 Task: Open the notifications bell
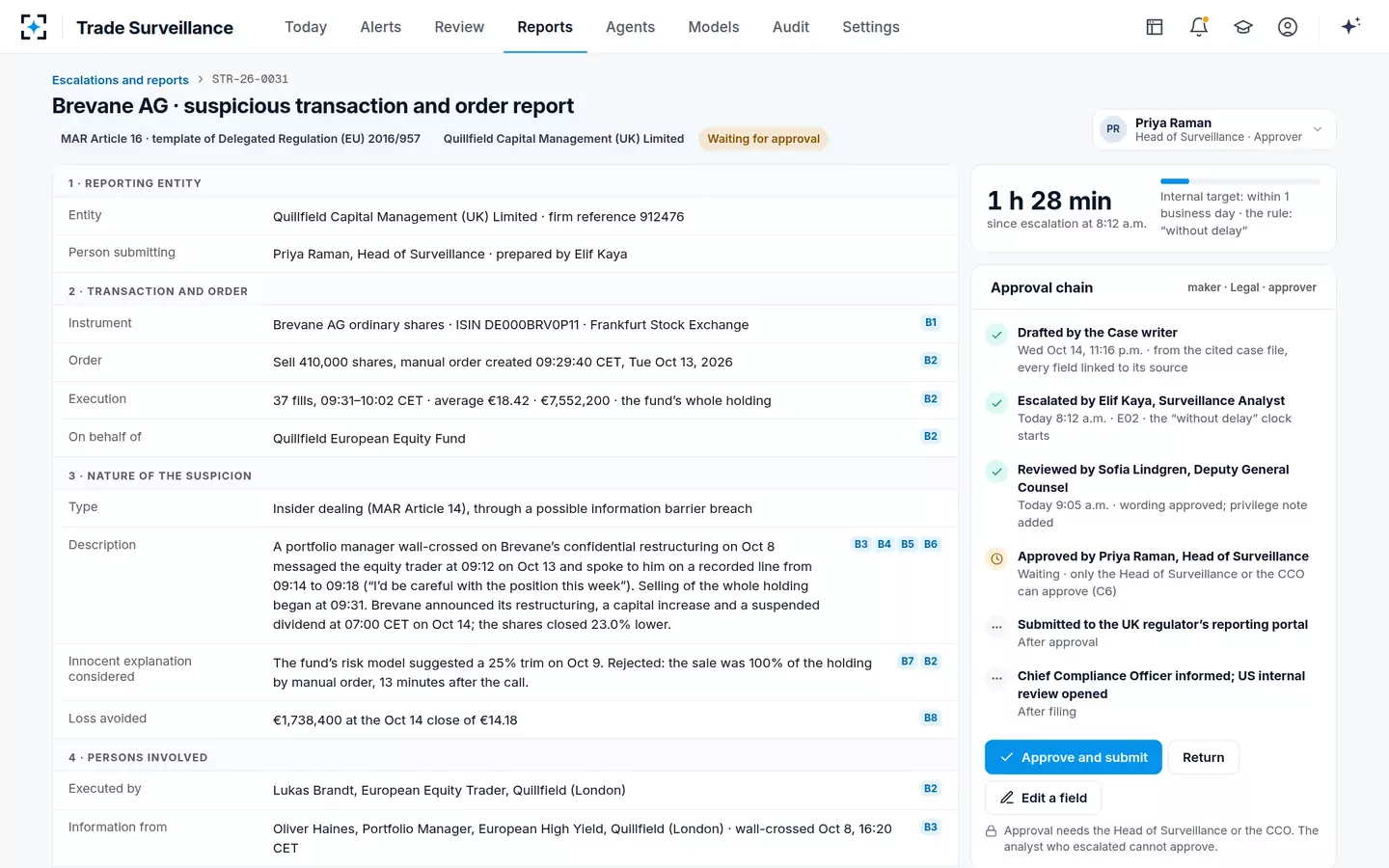[1199, 27]
